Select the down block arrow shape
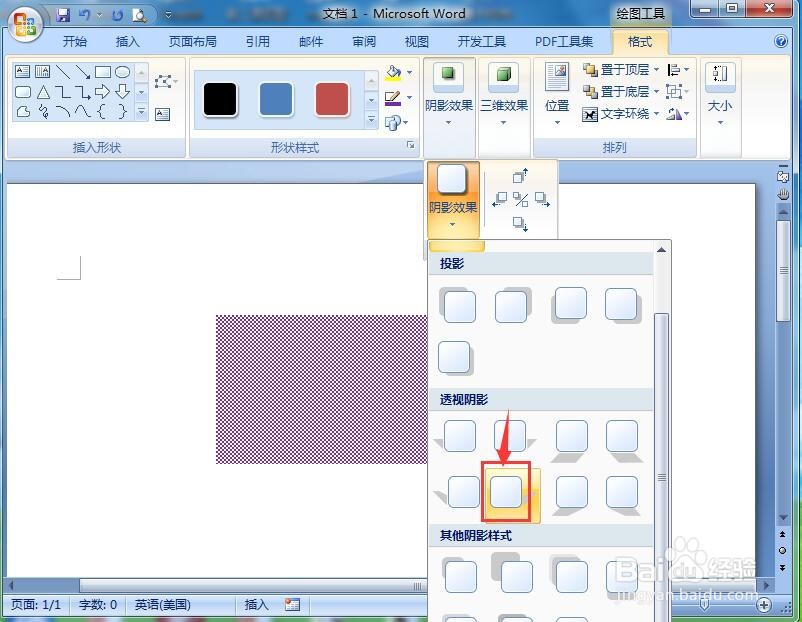The image size is (802, 622). [x=123, y=92]
